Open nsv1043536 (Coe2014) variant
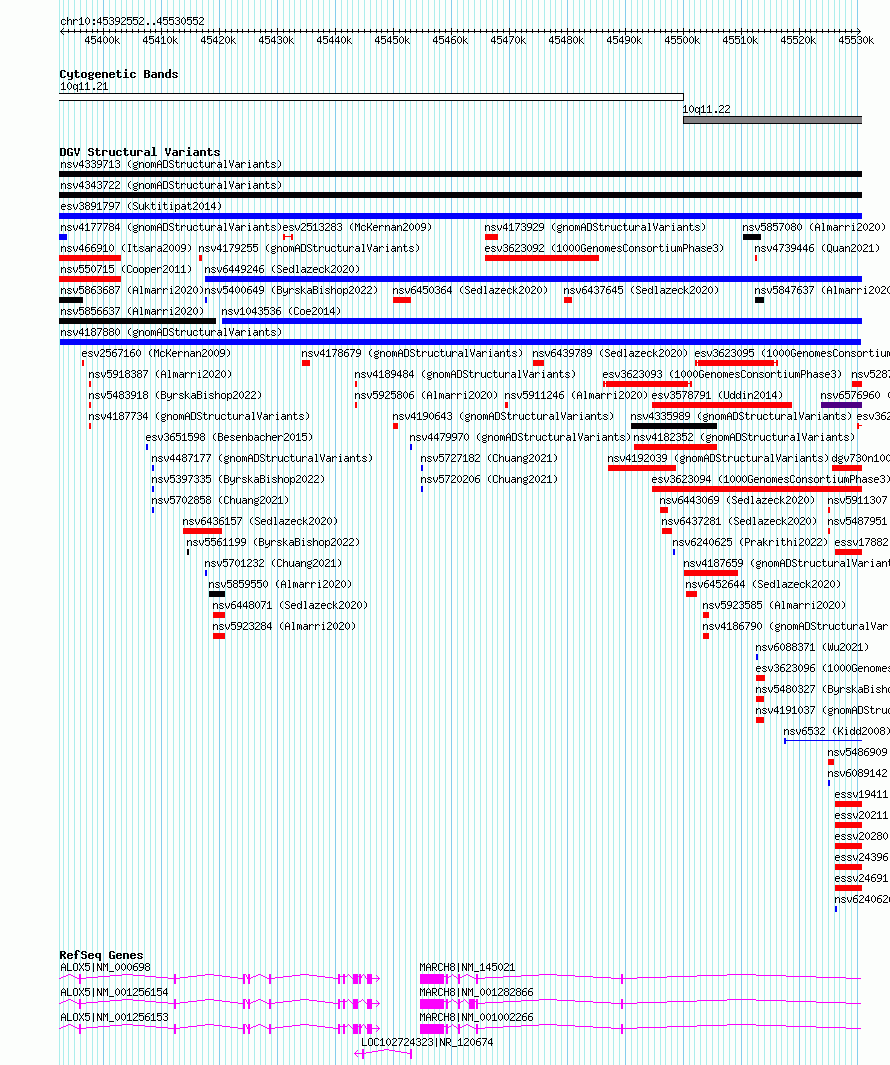890x1065 pixels. click(281, 312)
